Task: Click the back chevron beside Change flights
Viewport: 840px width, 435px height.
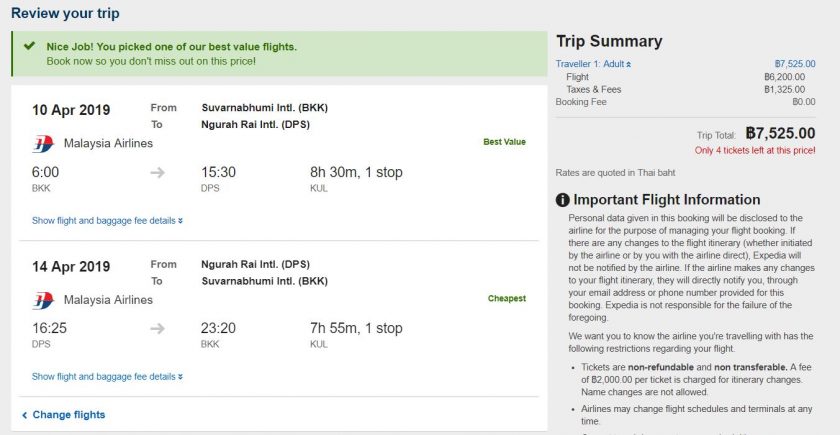Action: point(25,415)
